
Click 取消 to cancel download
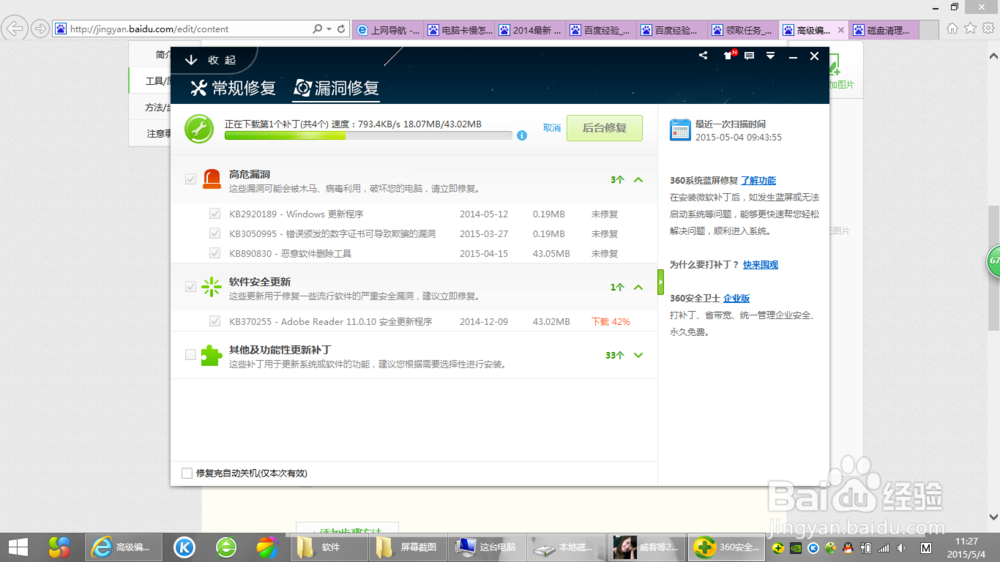pos(552,128)
